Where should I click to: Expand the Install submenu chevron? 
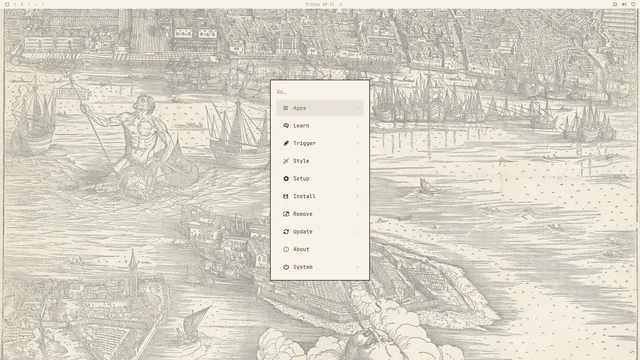point(358,196)
